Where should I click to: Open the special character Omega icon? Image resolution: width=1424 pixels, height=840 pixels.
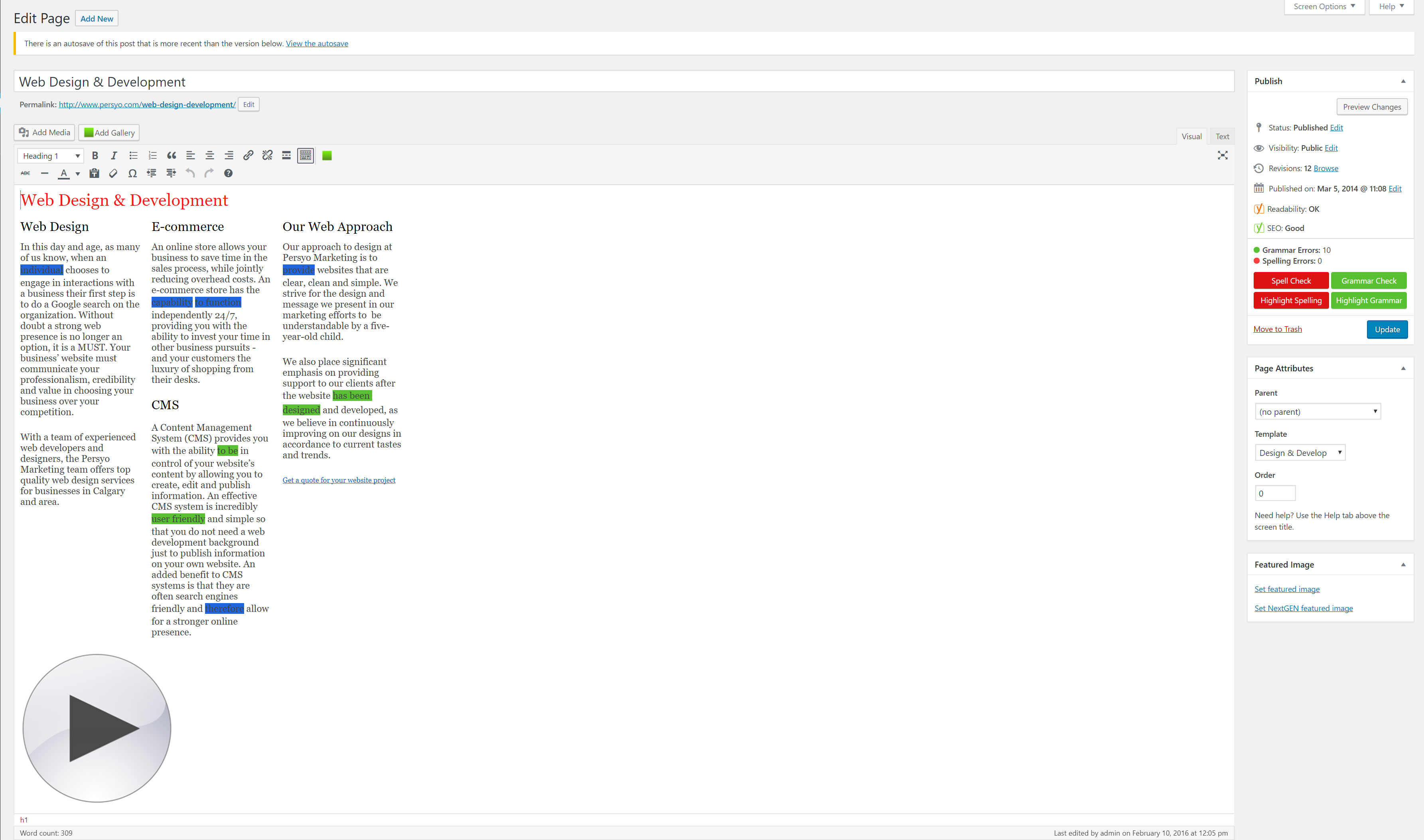coord(132,174)
